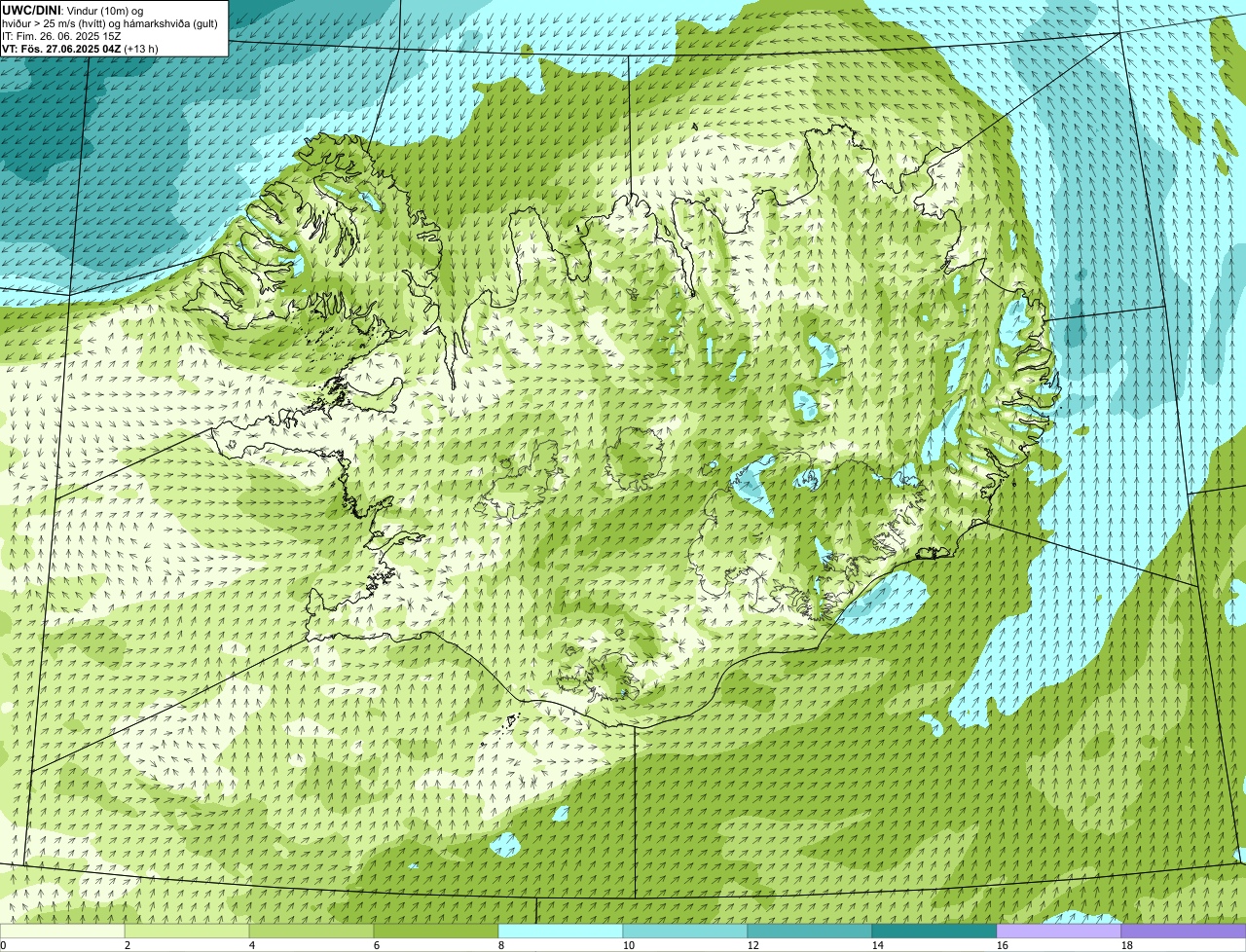Click the '6' scale label
Viewport: 1246px width, 952px height.
tap(377, 945)
